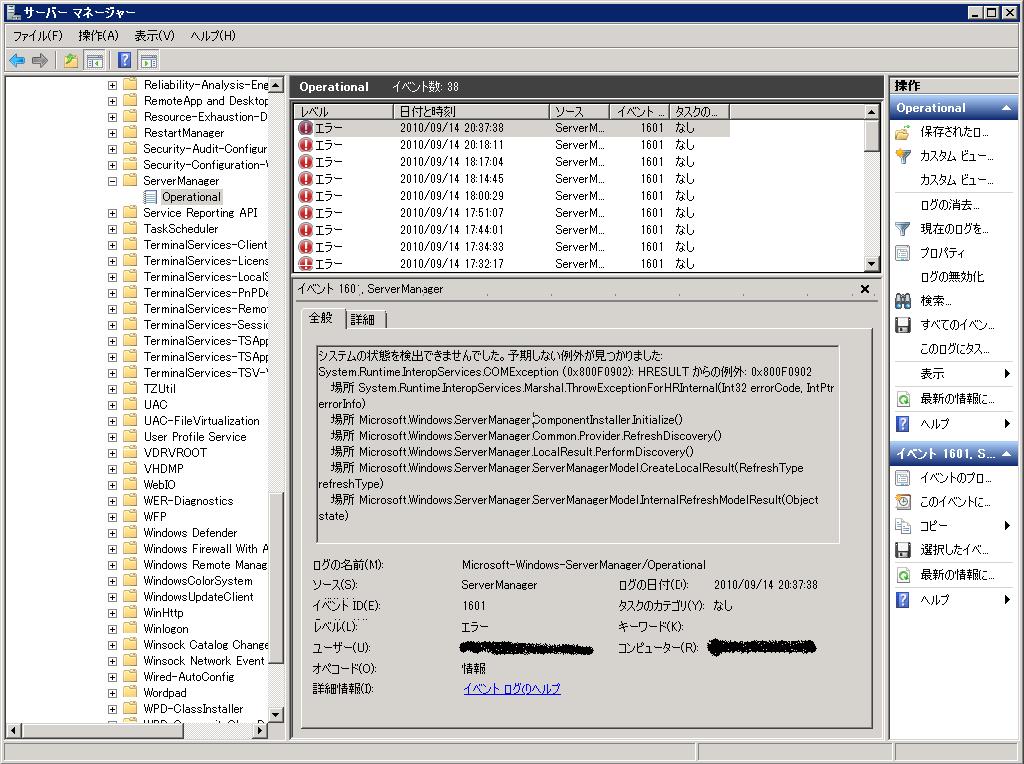This screenshot has width=1024, height=764.
Task: Sort by Date and Time column header
Action: point(472,112)
